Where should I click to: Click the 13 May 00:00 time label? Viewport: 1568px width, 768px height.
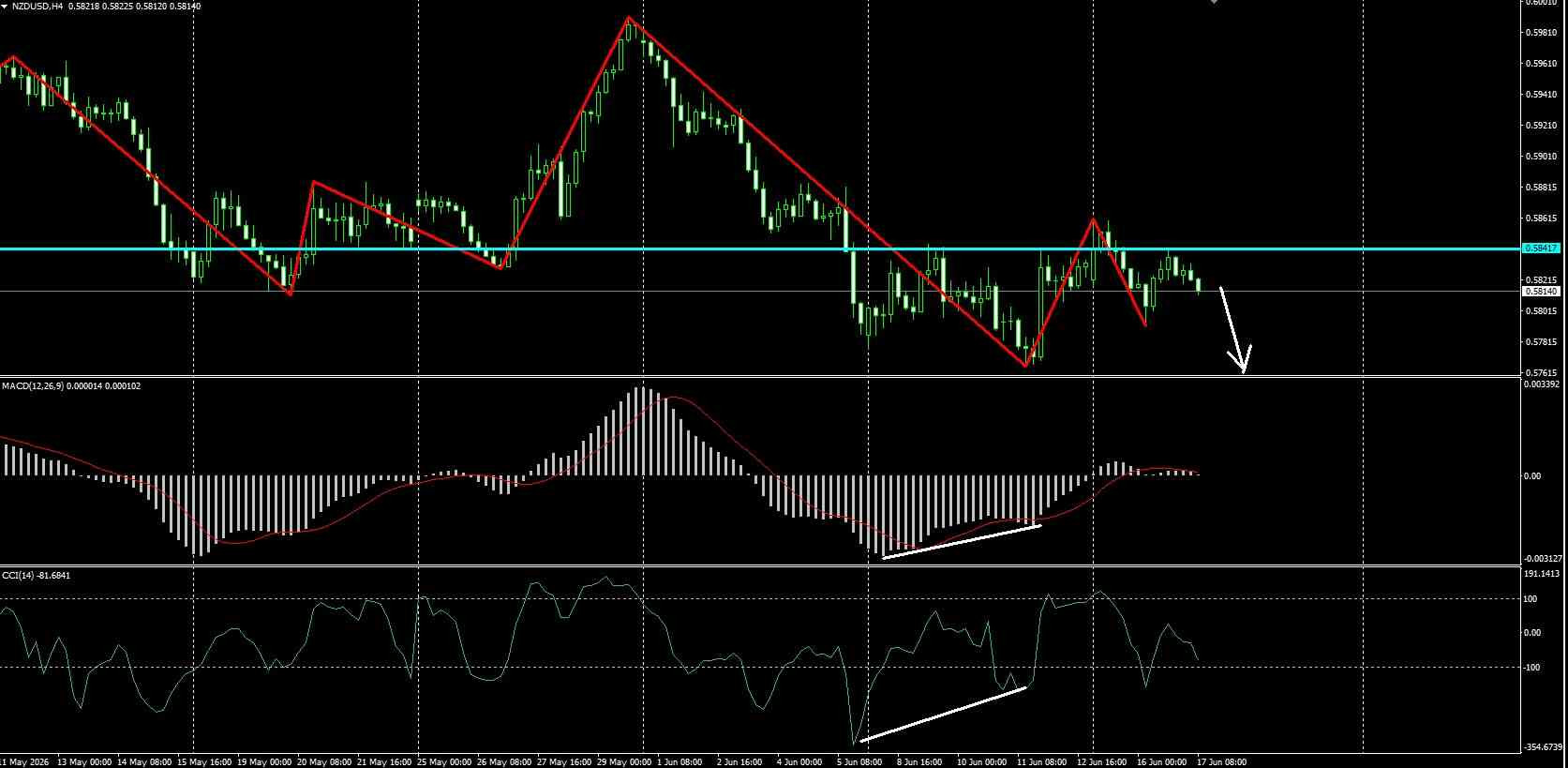[85, 762]
